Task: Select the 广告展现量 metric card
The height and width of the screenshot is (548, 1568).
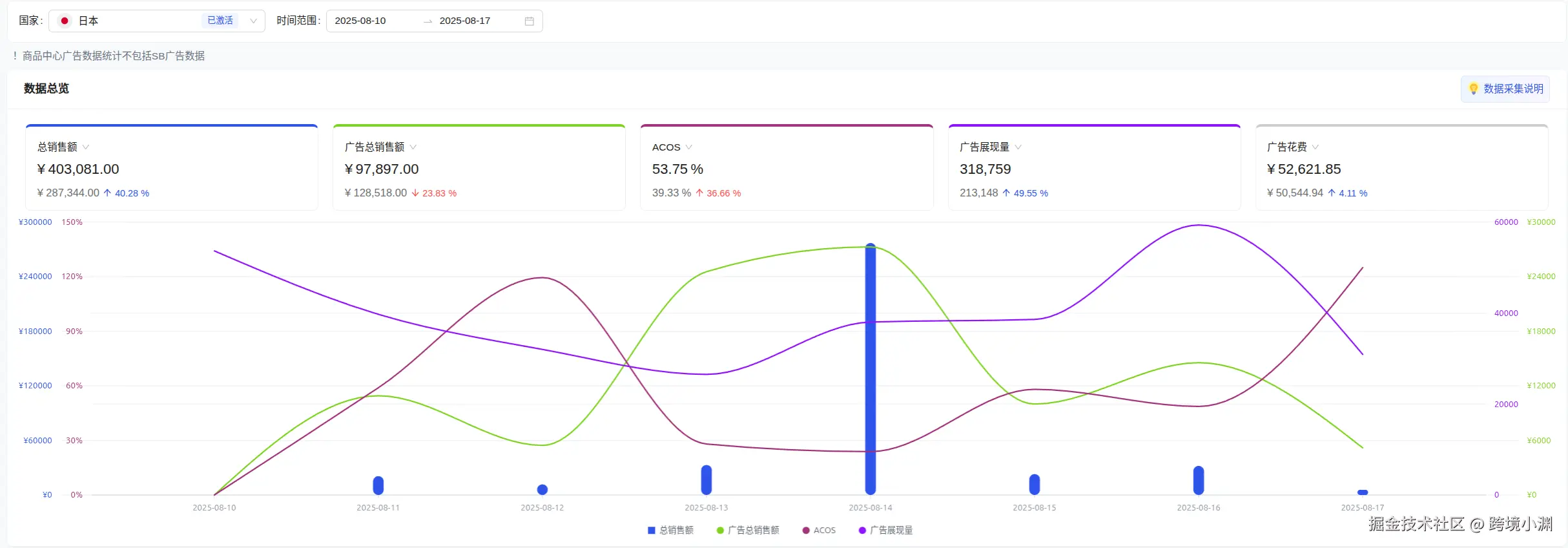Action: [1094, 168]
